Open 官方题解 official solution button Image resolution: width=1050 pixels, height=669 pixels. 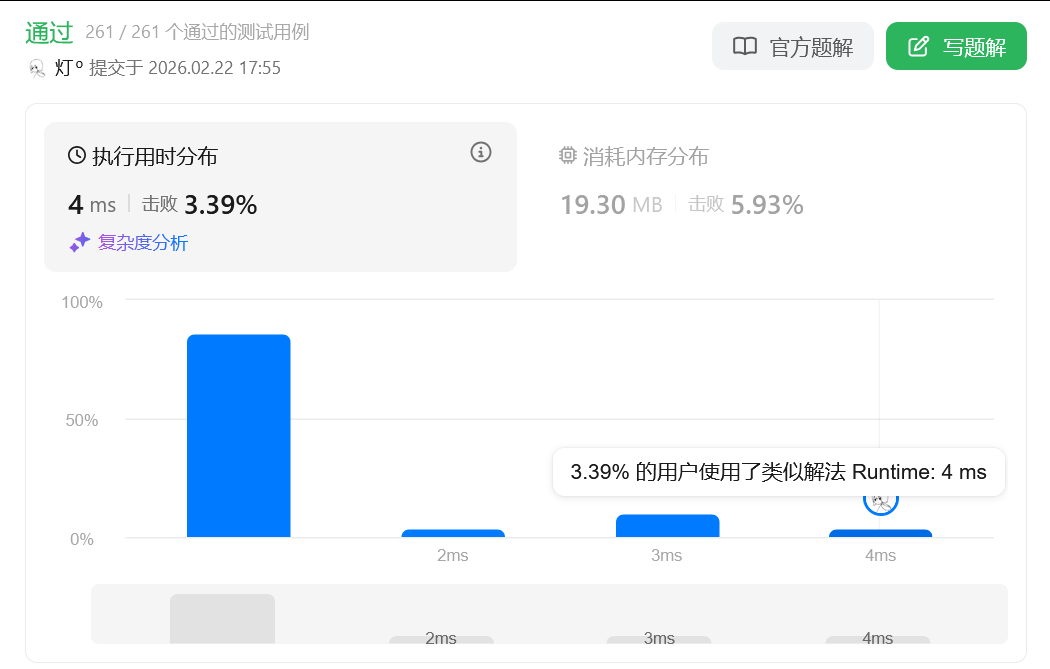point(792,47)
